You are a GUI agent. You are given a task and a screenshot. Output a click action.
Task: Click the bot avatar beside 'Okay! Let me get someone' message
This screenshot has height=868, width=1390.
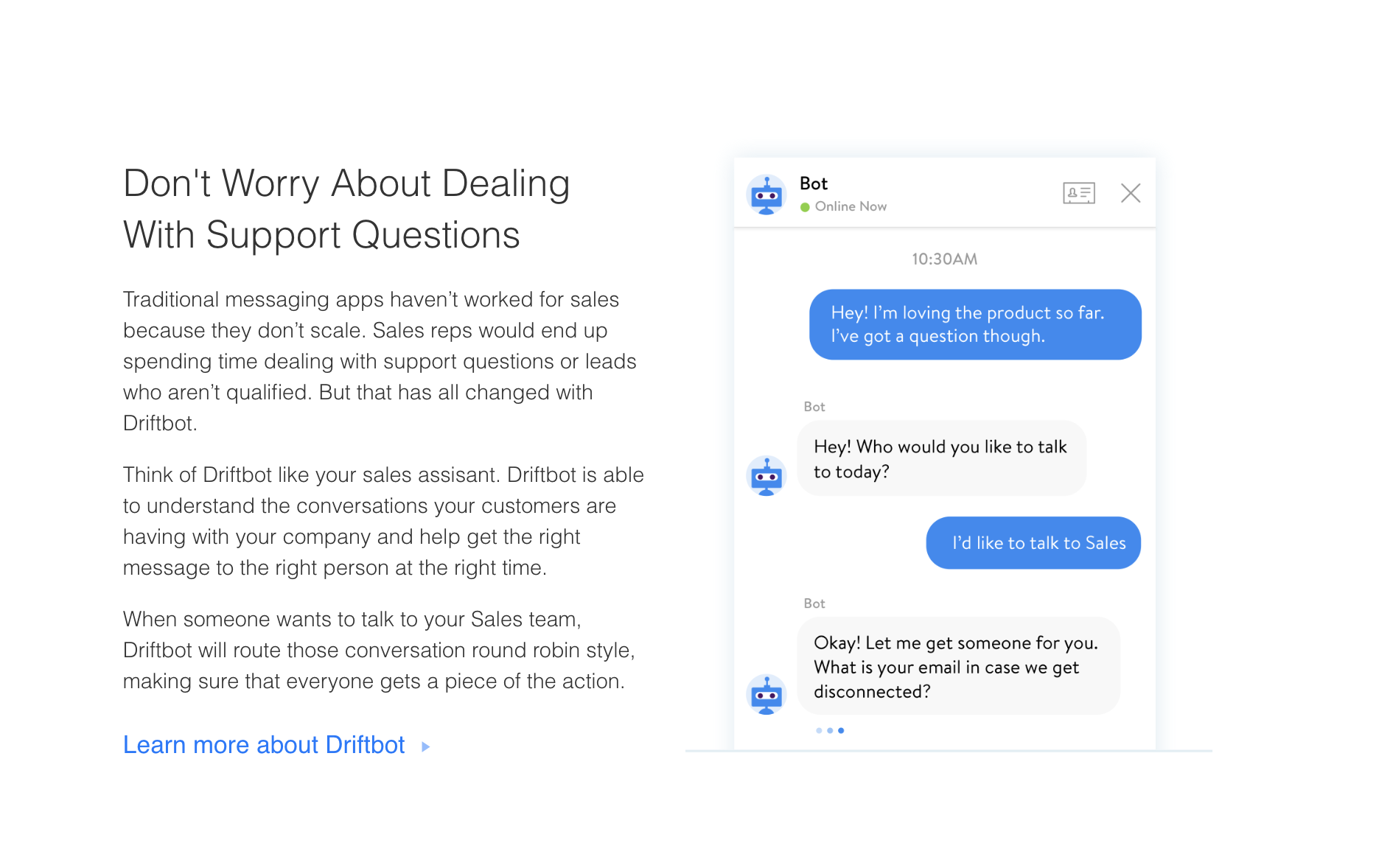pyautogui.click(x=766, y=694)
